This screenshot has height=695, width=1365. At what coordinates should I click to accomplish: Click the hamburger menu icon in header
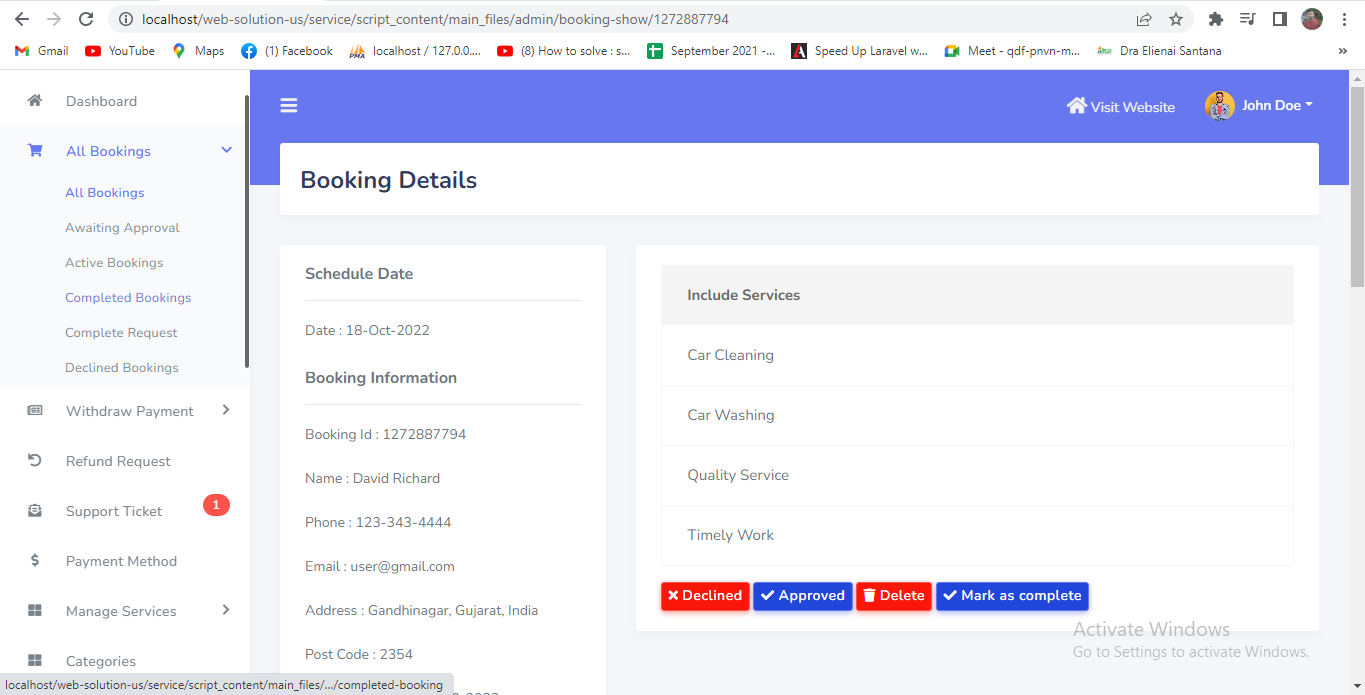click(x=289, y=106)
